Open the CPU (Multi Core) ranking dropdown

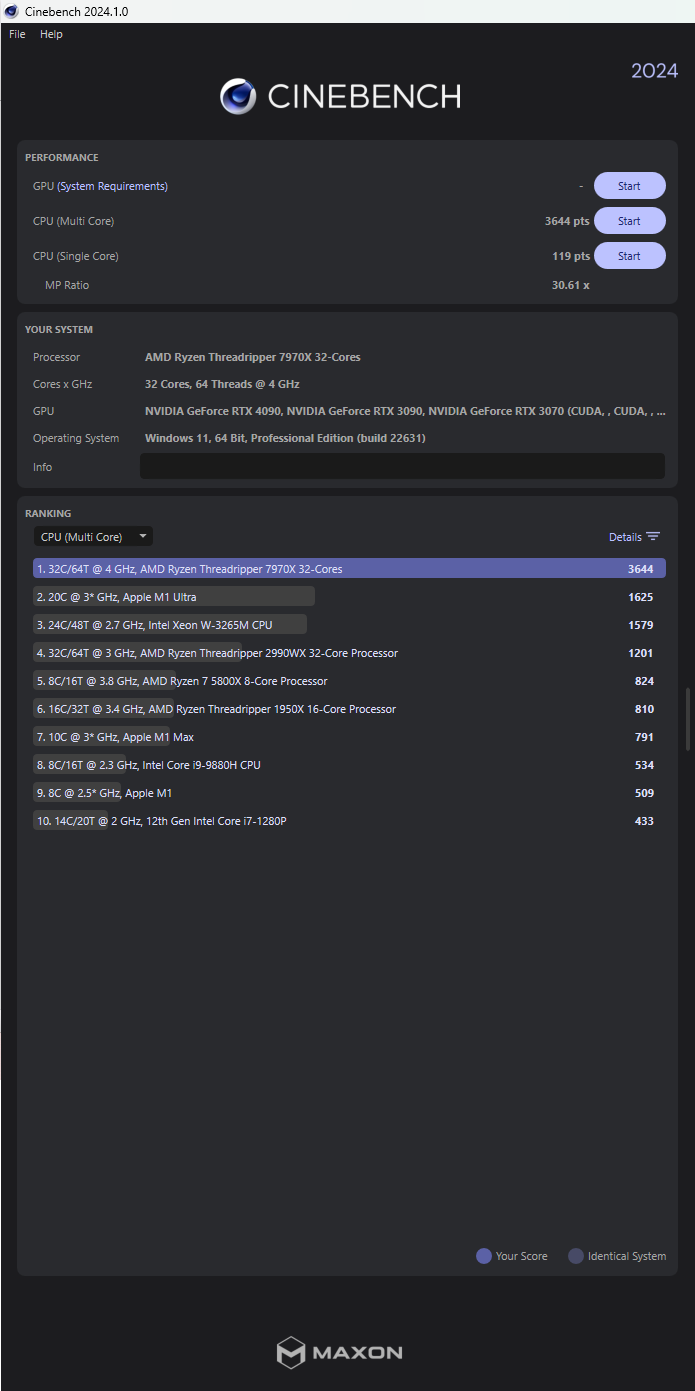93,537
